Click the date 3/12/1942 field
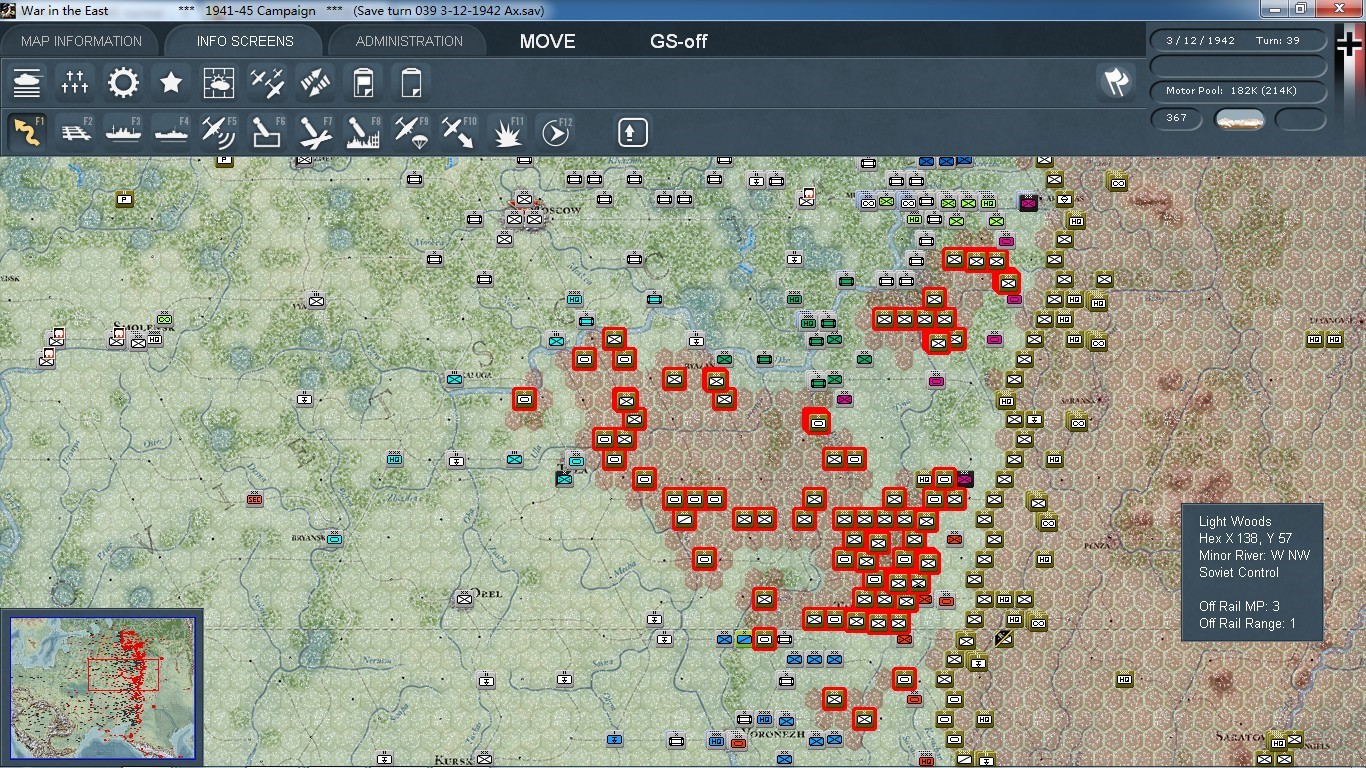Screen dimensions: 1366x768 tap(1200, 41)
